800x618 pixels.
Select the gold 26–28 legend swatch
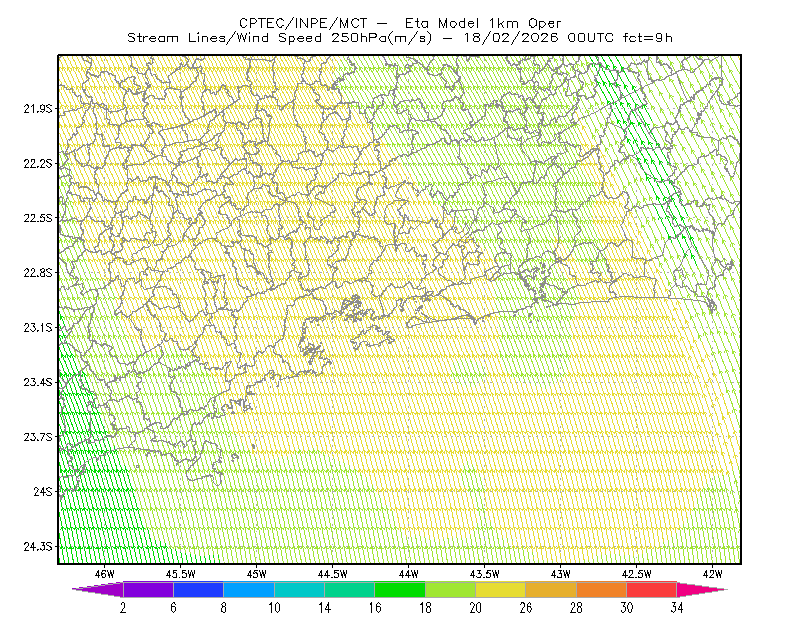(551, 589)
